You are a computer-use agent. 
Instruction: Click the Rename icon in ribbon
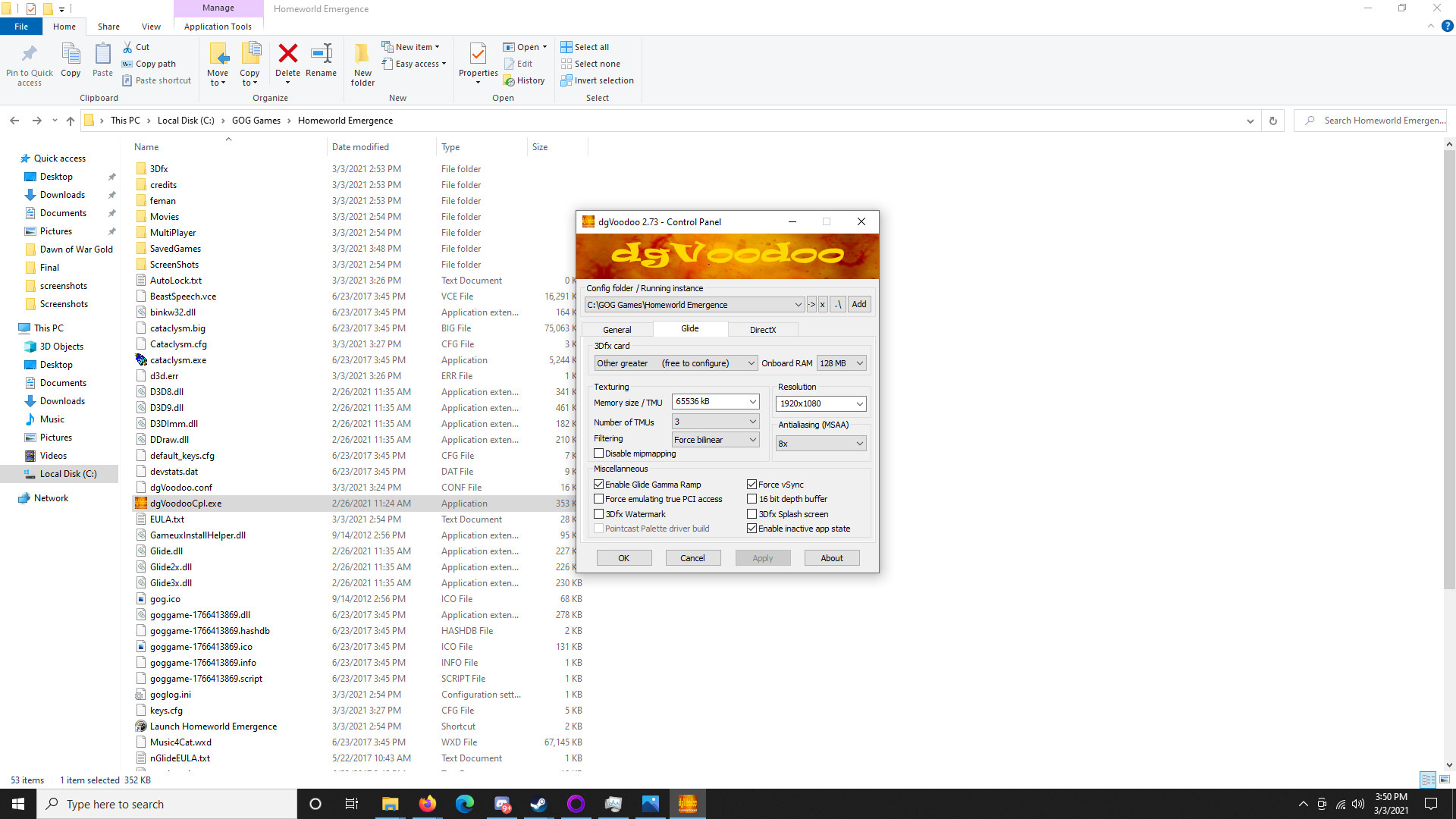[x=322, y=54]
